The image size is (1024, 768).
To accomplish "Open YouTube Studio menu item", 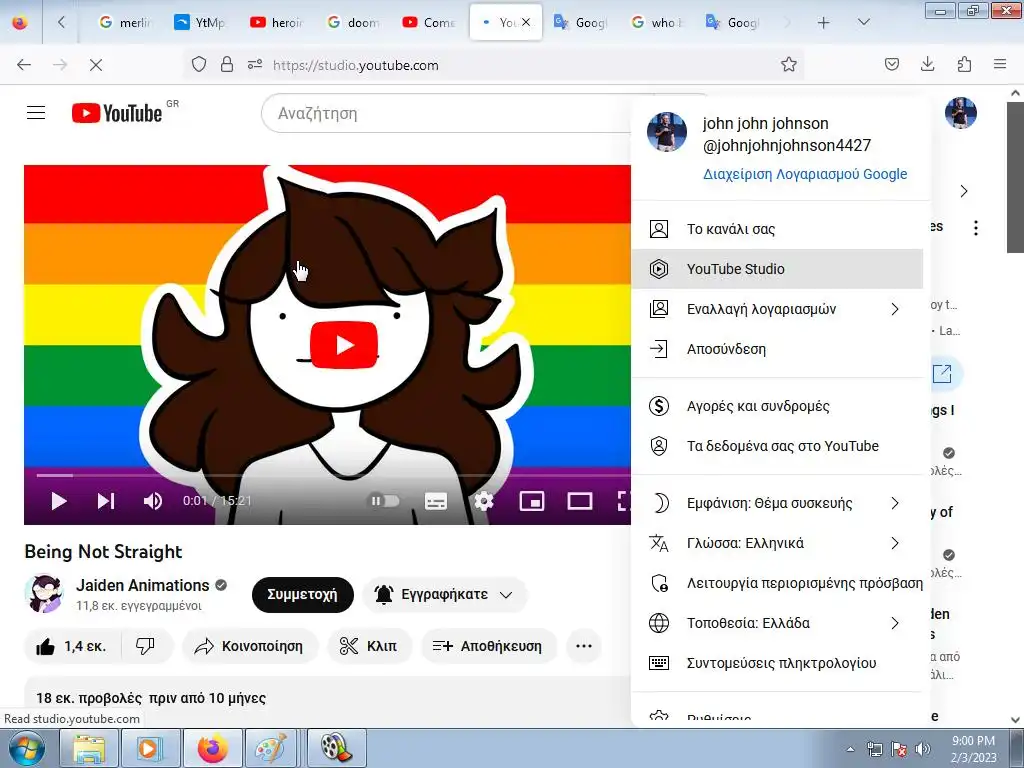I will 777,269.
